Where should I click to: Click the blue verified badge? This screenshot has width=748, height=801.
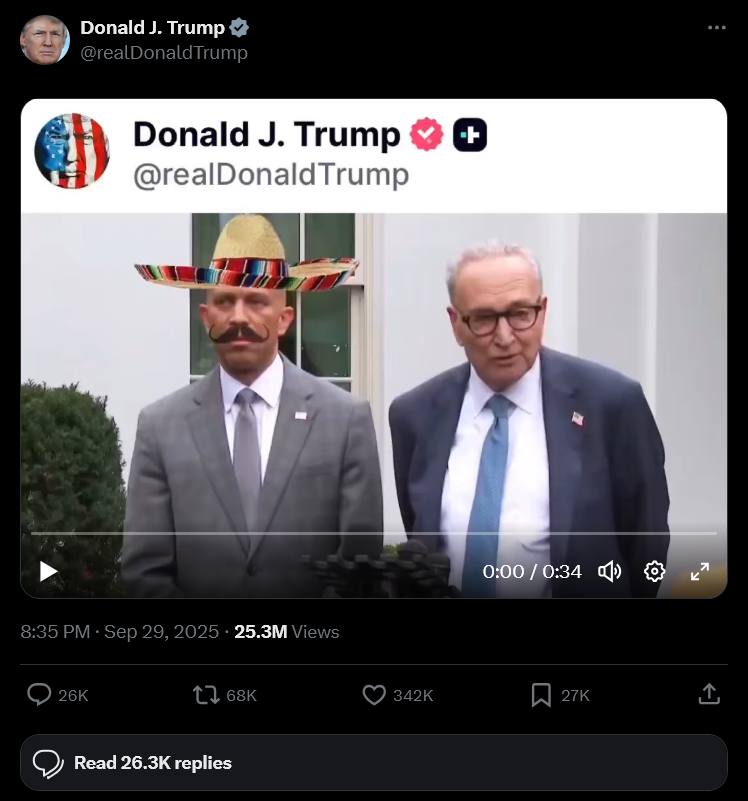click(x=240, y=28)
